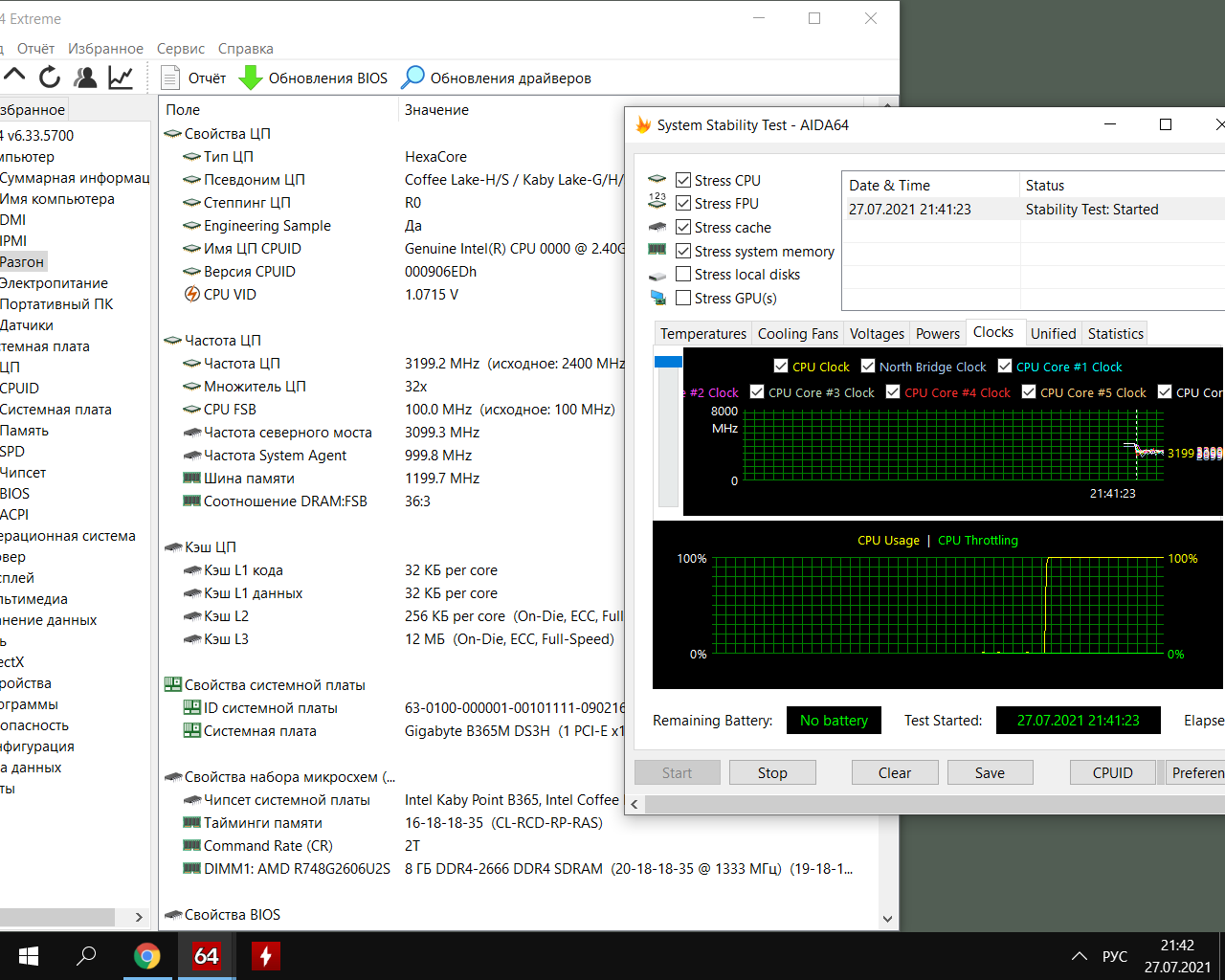The width and height of the screenshot is (1225, 980).
Task: Click the up-arrow navigation icon in AIDA64 toolbar
Action: point(14,77)
